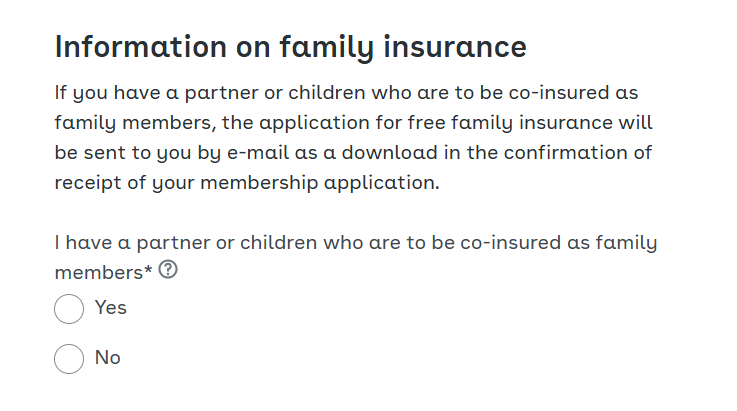Click the required asterisk after "members"
The image size is (737, 411).
point(148,269)
